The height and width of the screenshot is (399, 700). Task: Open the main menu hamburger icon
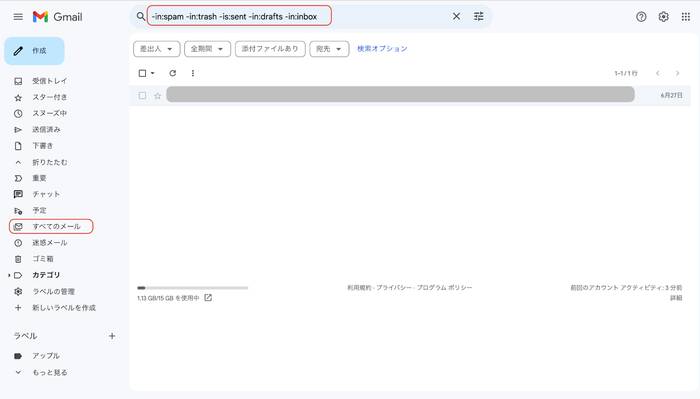[x=18, y=17]
